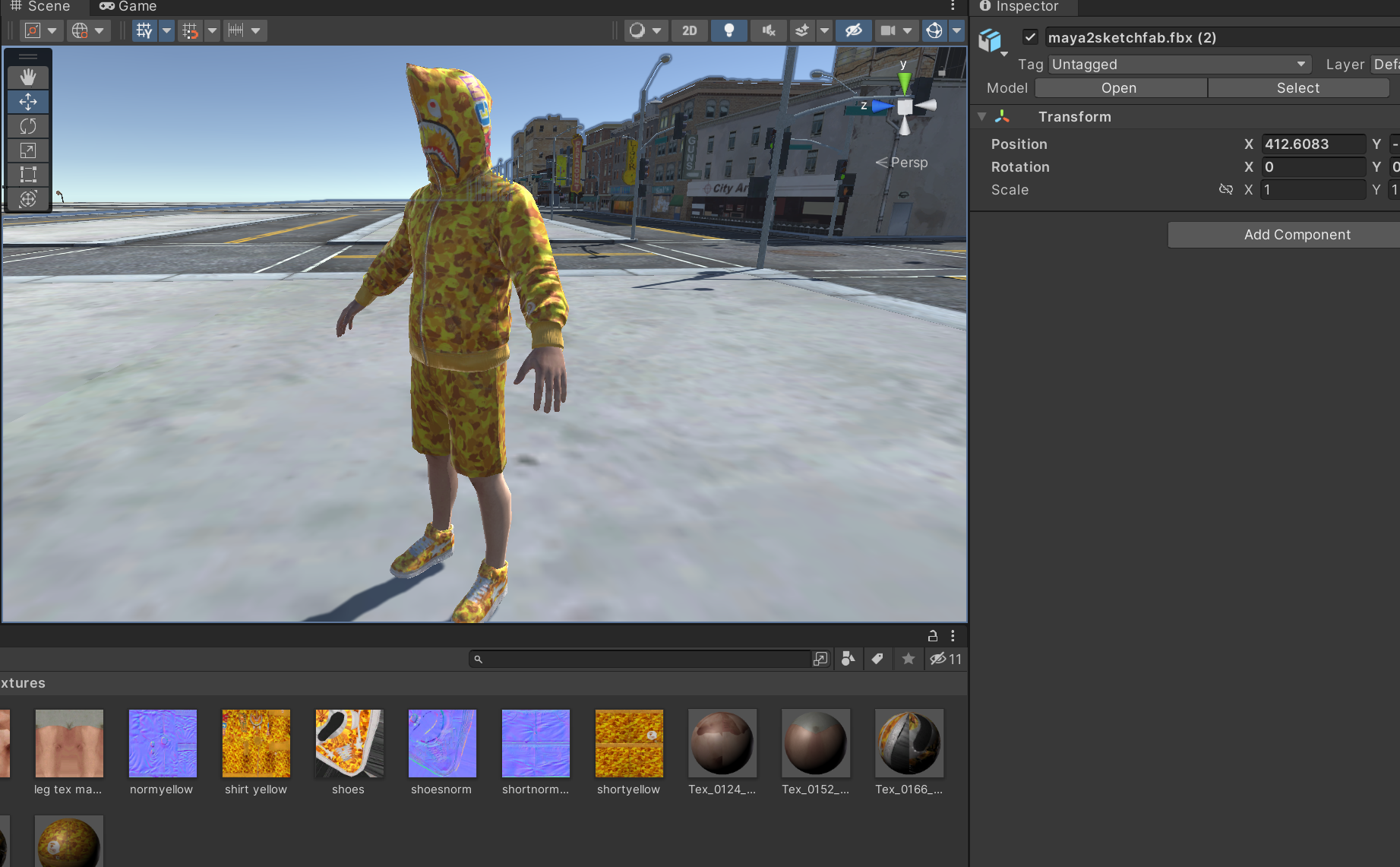This screenshot has width=1400, height=867.
Task: Toggle constrained proportions link for Scale
Action: [1225, 189]
